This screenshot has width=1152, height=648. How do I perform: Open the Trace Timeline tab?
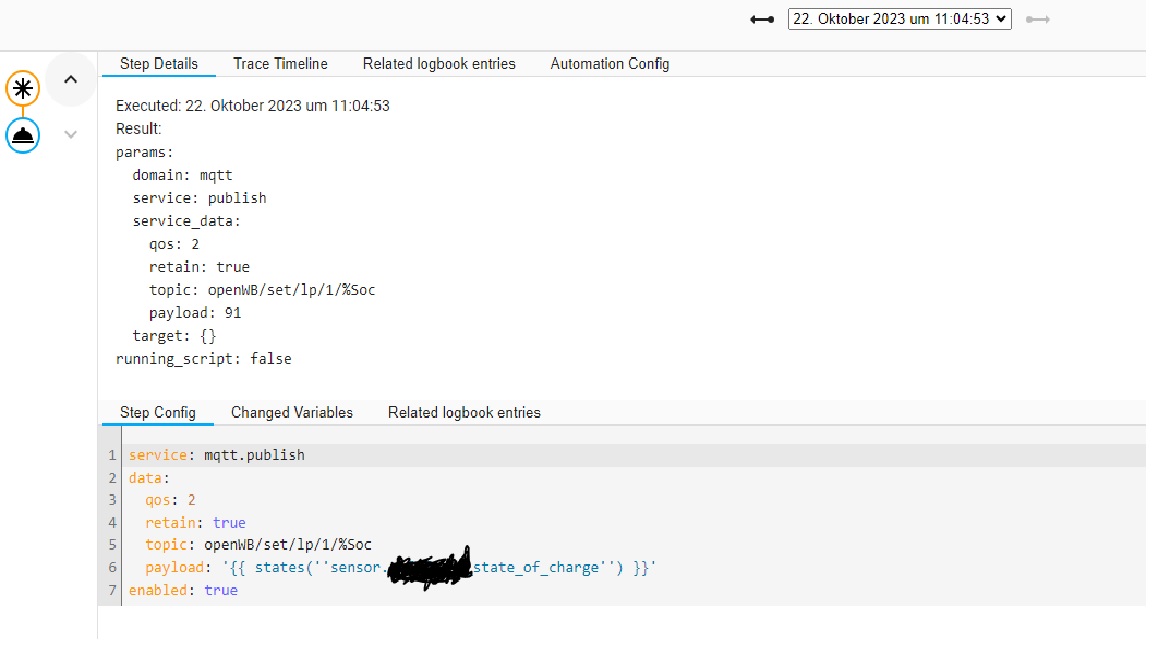click(280, 64)
